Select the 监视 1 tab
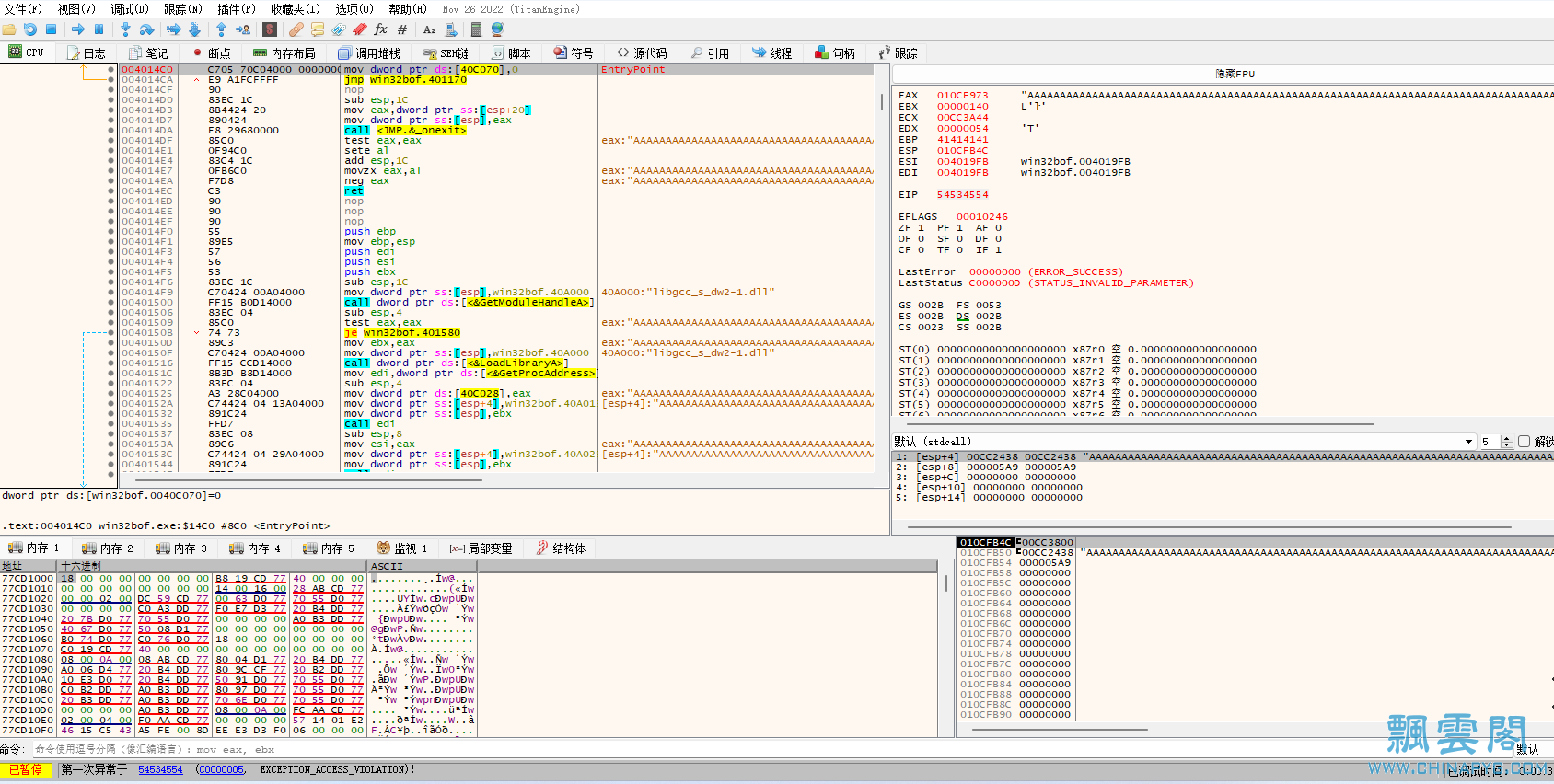The image size is (1554, 784). tap(403, 548)
